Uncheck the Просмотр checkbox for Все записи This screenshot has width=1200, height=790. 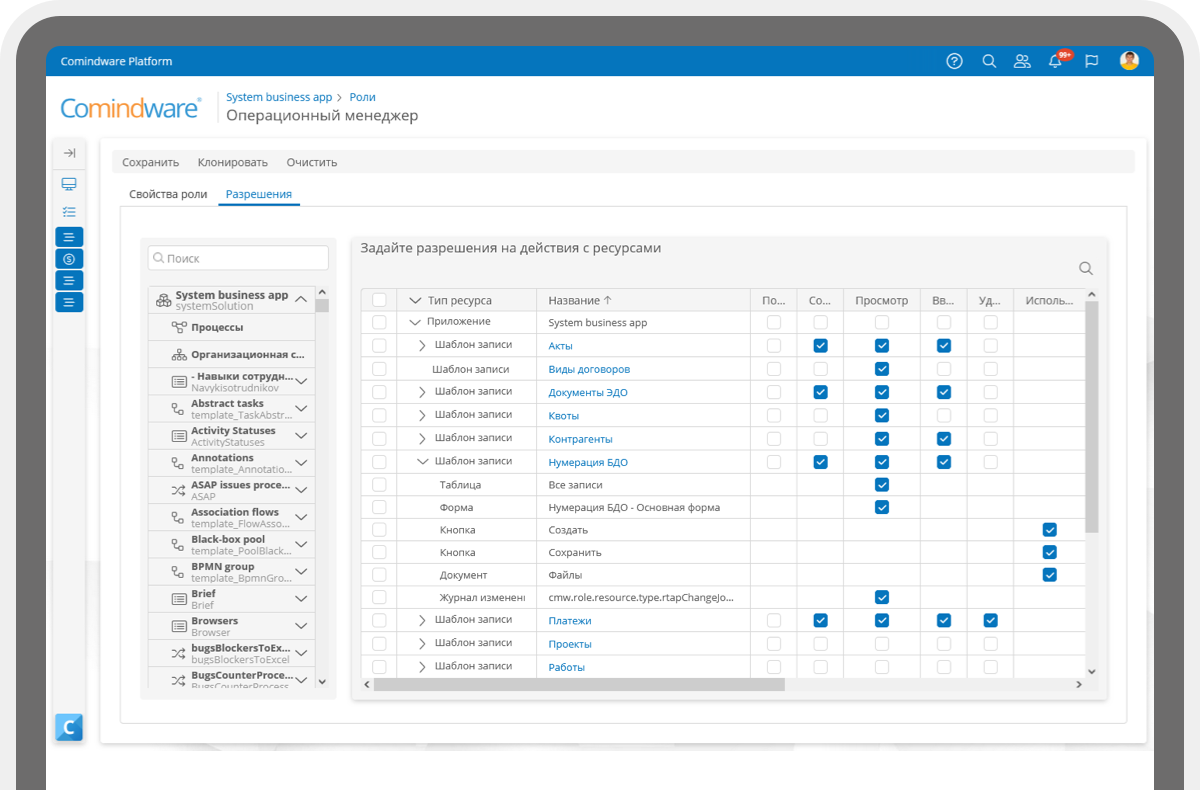pyautogui.click(x=882, y=484)
